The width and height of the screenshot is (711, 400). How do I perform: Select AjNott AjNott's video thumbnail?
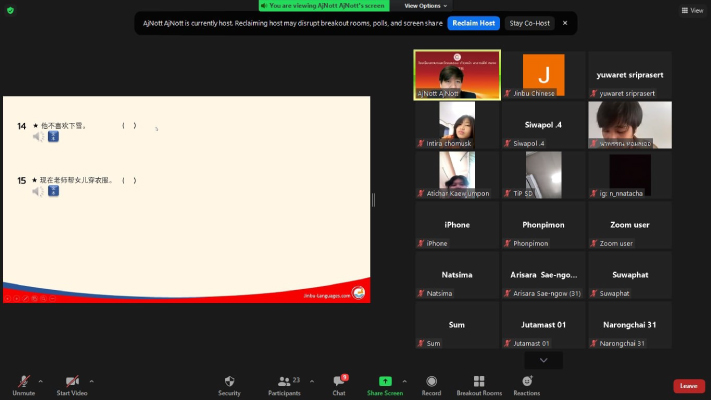coord(457,75)
